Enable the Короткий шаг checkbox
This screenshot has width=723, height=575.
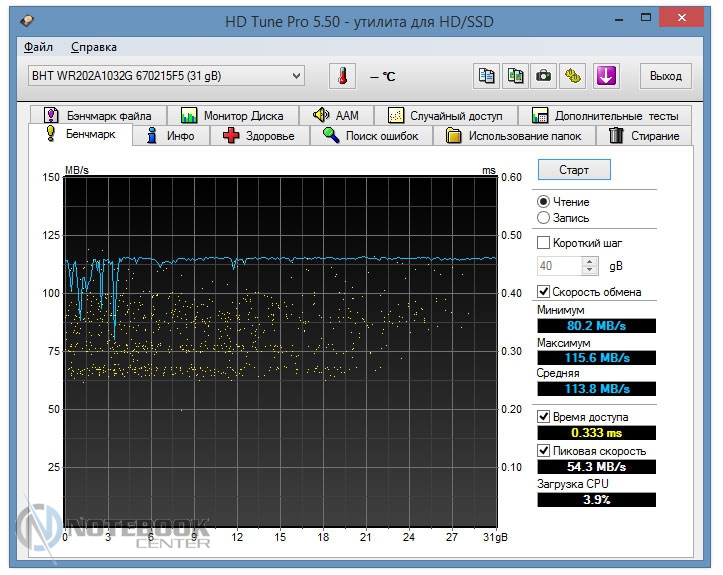point(544,242)
